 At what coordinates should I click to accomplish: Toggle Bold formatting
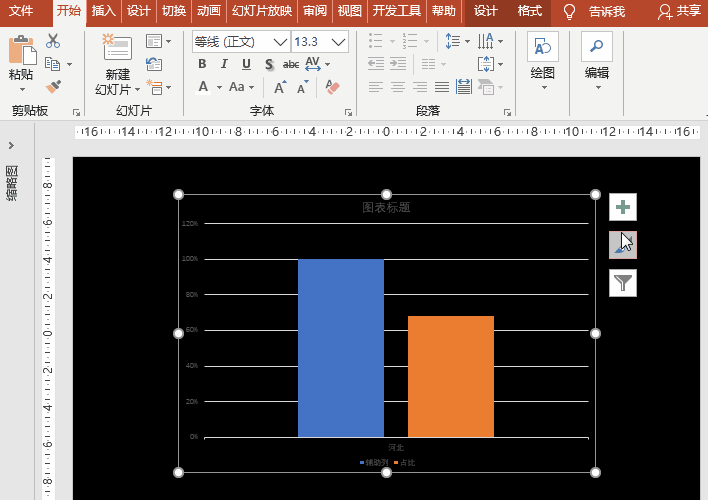(202, 64)
